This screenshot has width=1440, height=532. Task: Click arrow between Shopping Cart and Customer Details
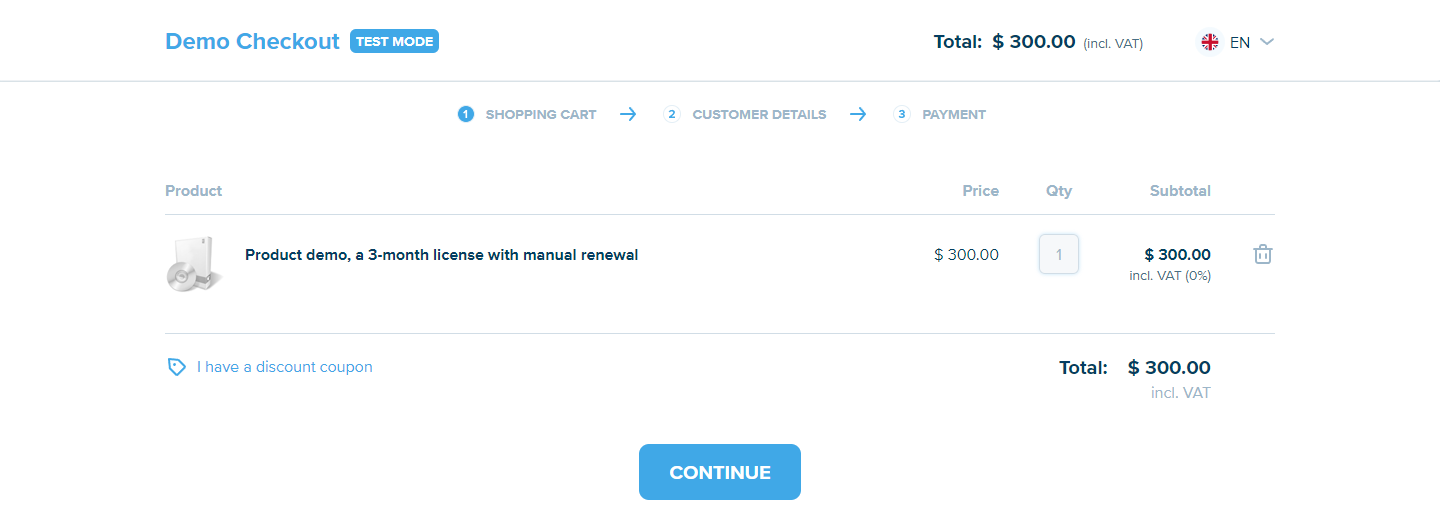(x=628, y=114)
